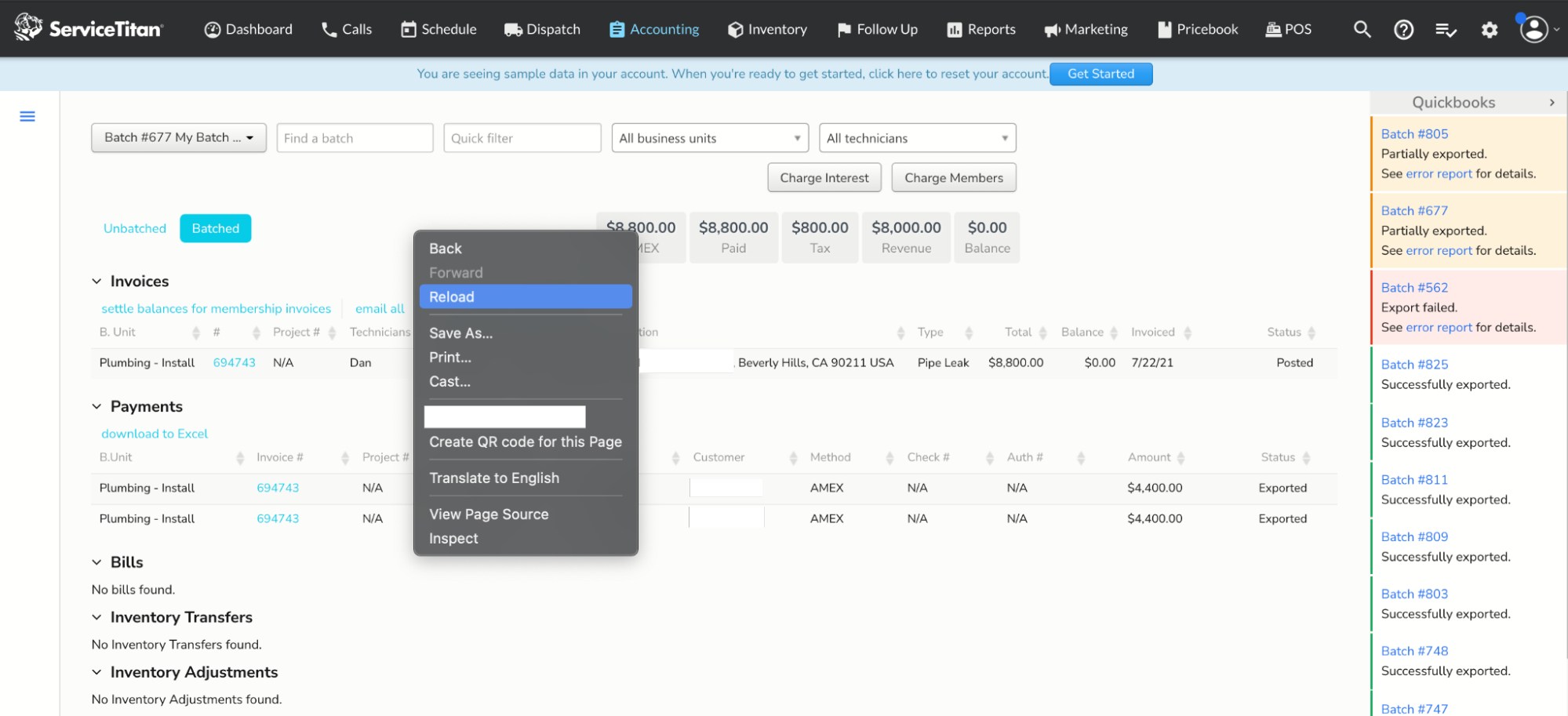Choose Inspect in the context menu

pyautogui.click(x=526, y=539)
